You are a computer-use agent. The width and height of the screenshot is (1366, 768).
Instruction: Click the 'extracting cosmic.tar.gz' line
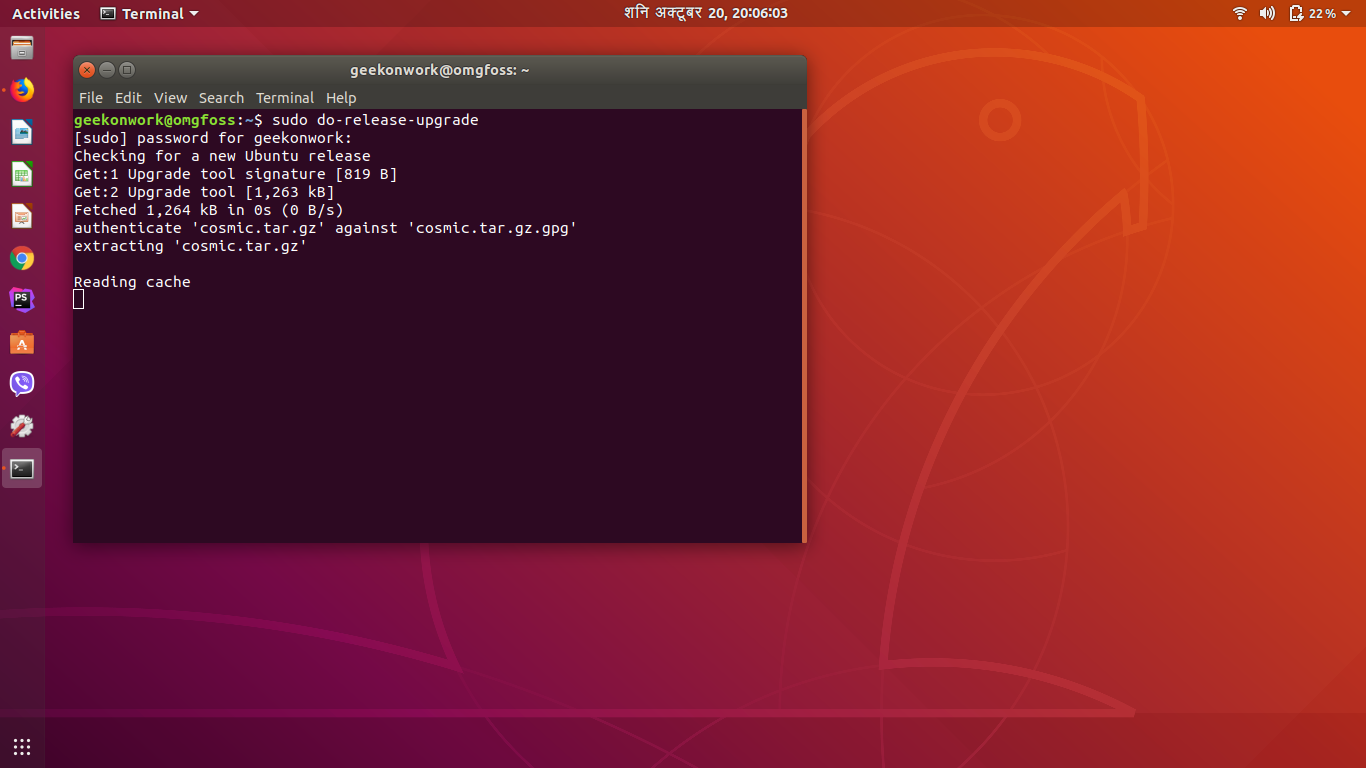[190, 246]
